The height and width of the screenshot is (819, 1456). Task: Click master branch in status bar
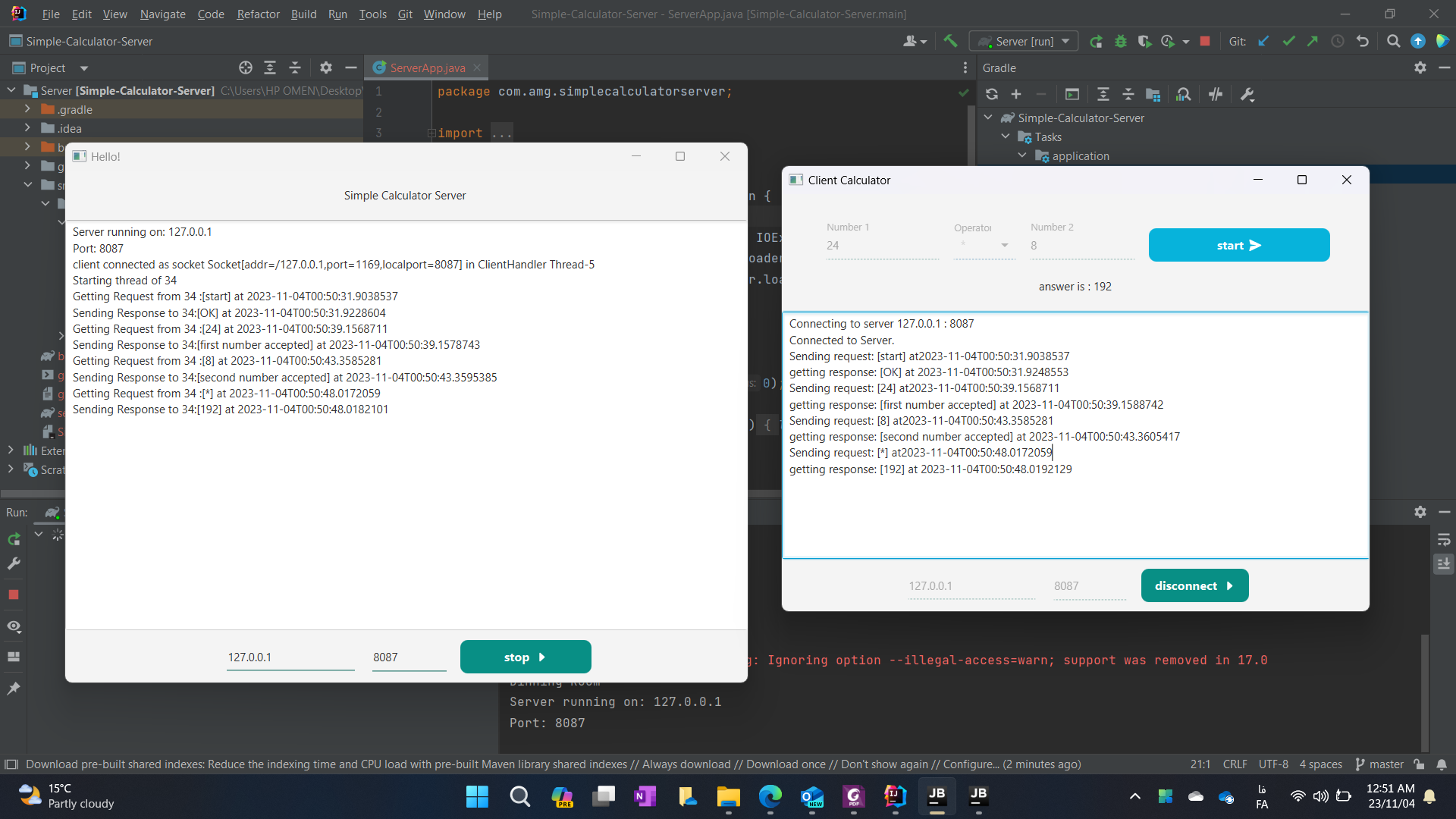point(1379,764)
